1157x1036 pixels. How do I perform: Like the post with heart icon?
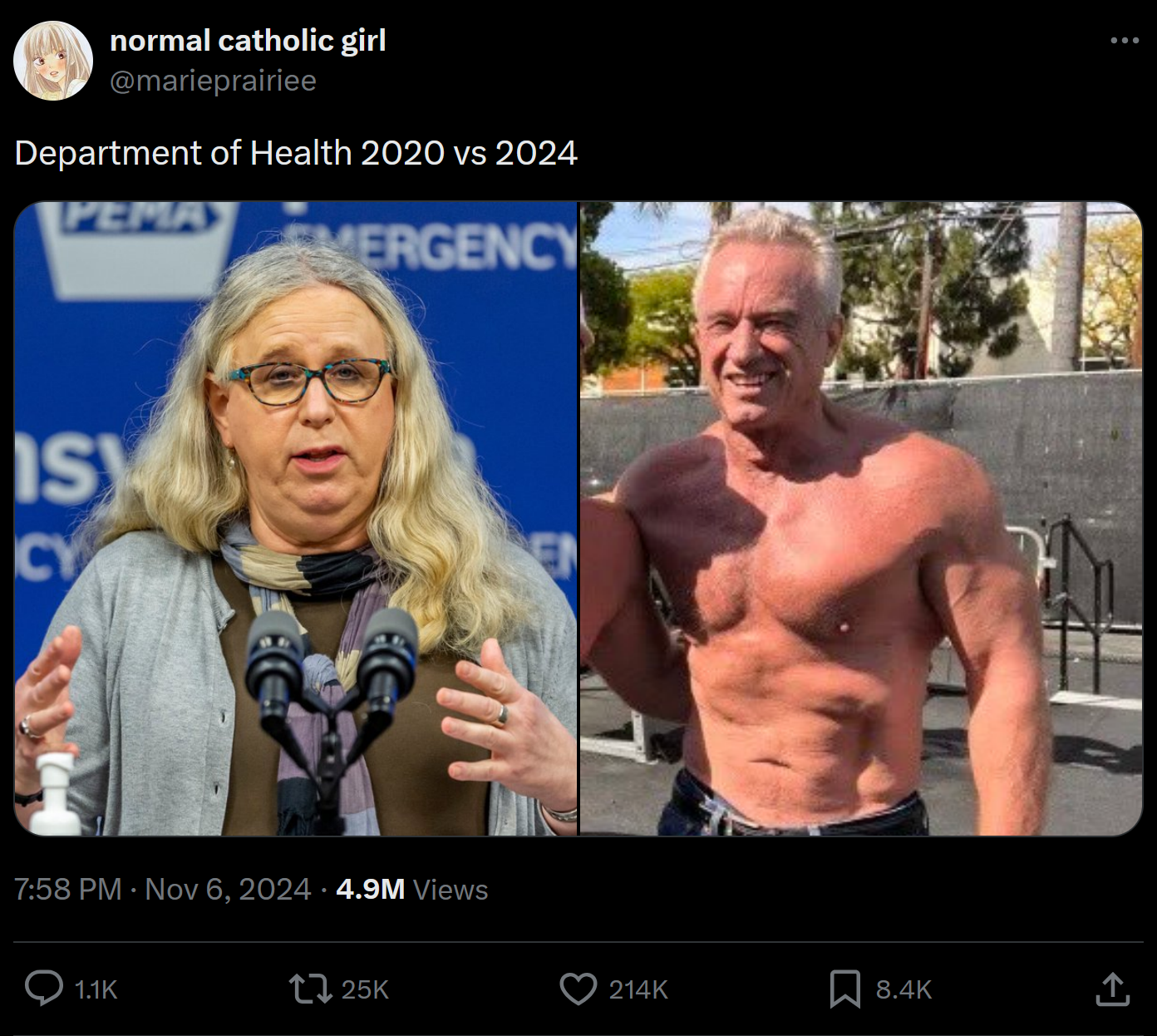click(x=578, y=989)
